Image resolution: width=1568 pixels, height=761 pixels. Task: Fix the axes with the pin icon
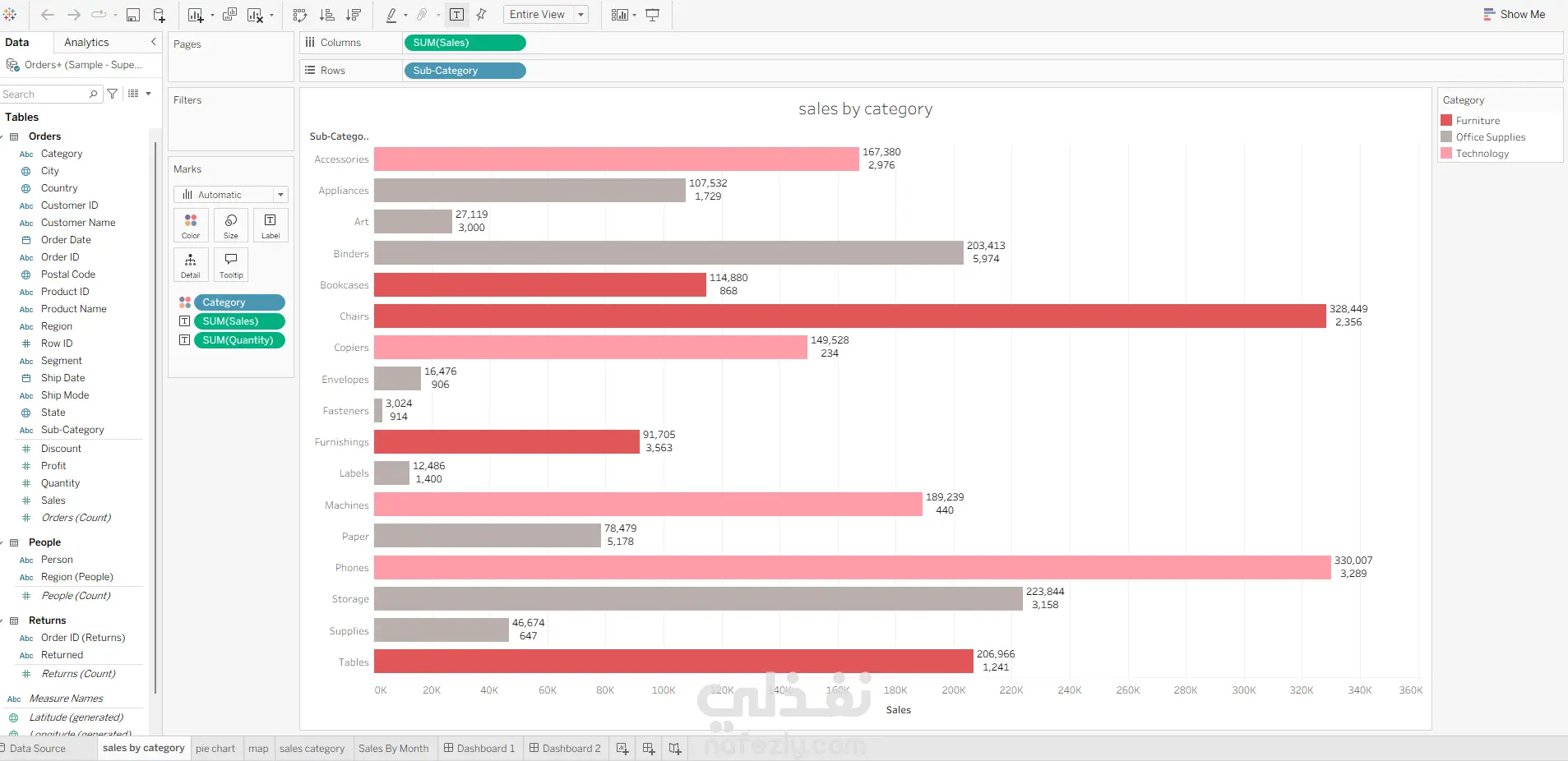pyautogui.click(x=482, y=15)
